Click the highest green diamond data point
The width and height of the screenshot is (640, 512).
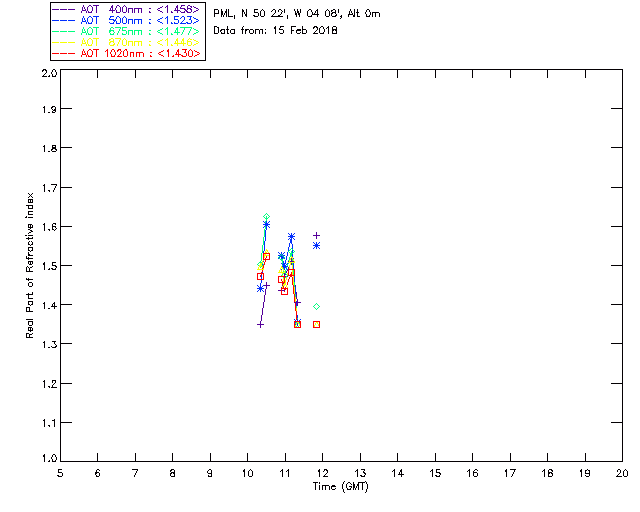(x=267, y=217)
